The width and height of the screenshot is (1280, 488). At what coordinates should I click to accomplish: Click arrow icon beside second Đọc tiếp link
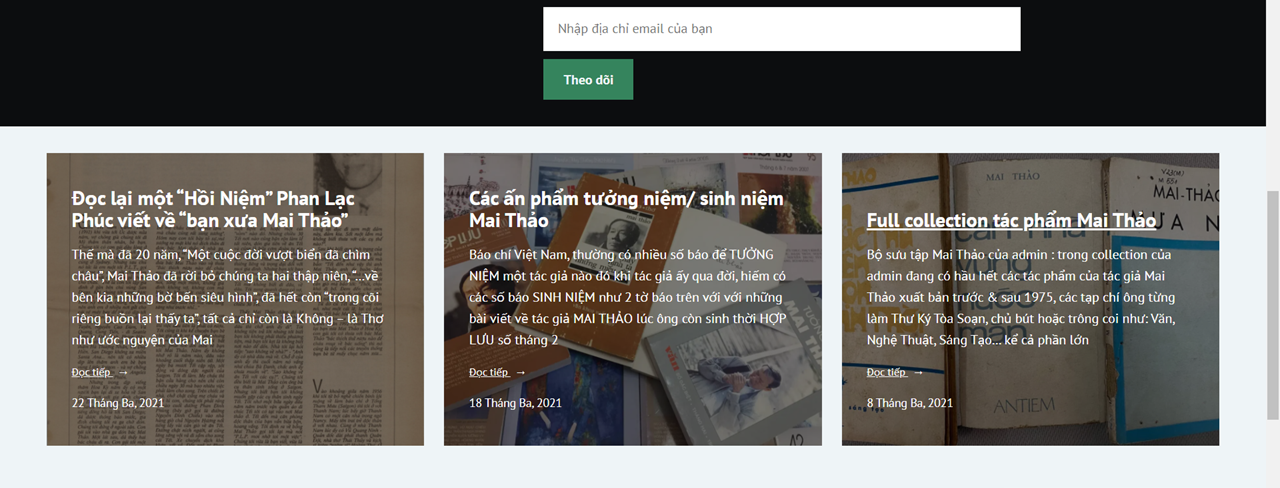click(521, 373)
